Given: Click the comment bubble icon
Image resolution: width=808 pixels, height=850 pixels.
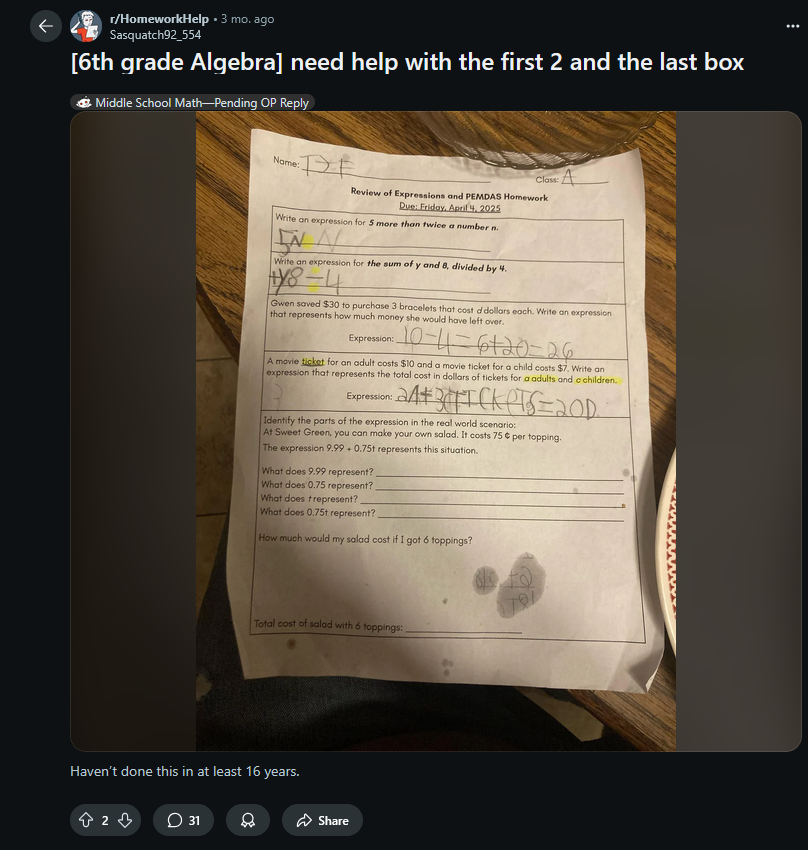Looking at the screenshot, I should [174, 820].
